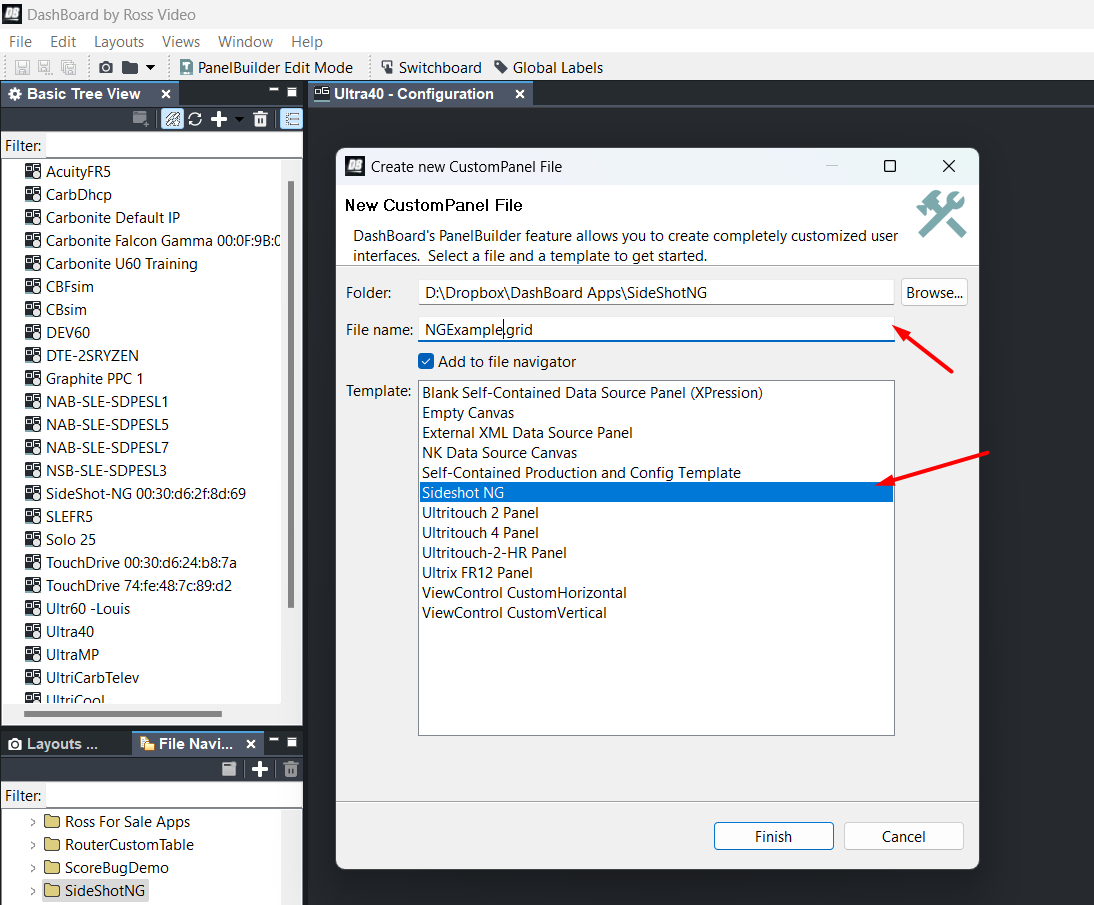Select SideShot-NG 00:30:d6:2f:8d:69 device
The height and width of the screenshot is (905, 1094).
(145, 494)
